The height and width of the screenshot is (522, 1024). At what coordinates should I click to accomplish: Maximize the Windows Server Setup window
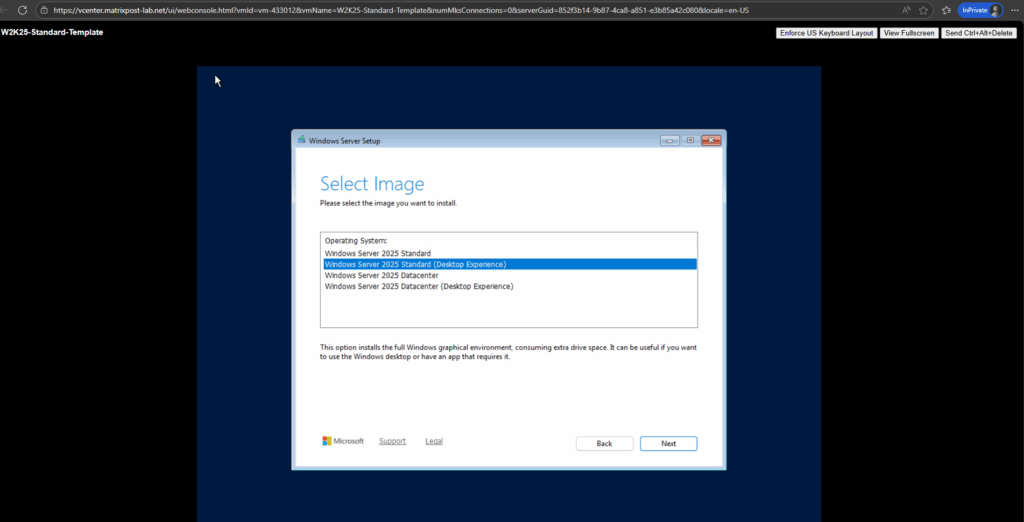coord(690,140)
